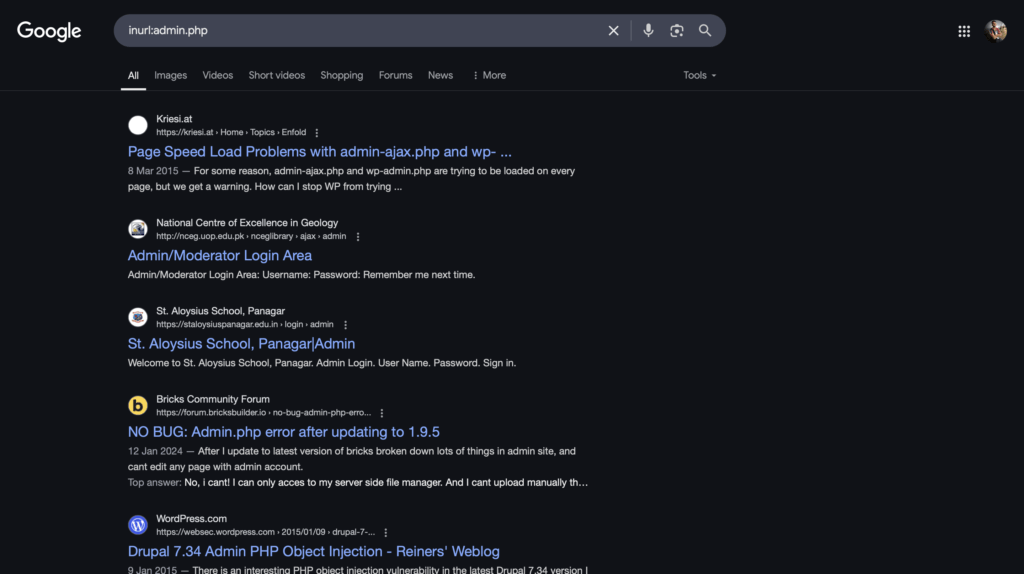Click Bricks Community Forum favicon
1024x574 pixels.
click(138, 405)
